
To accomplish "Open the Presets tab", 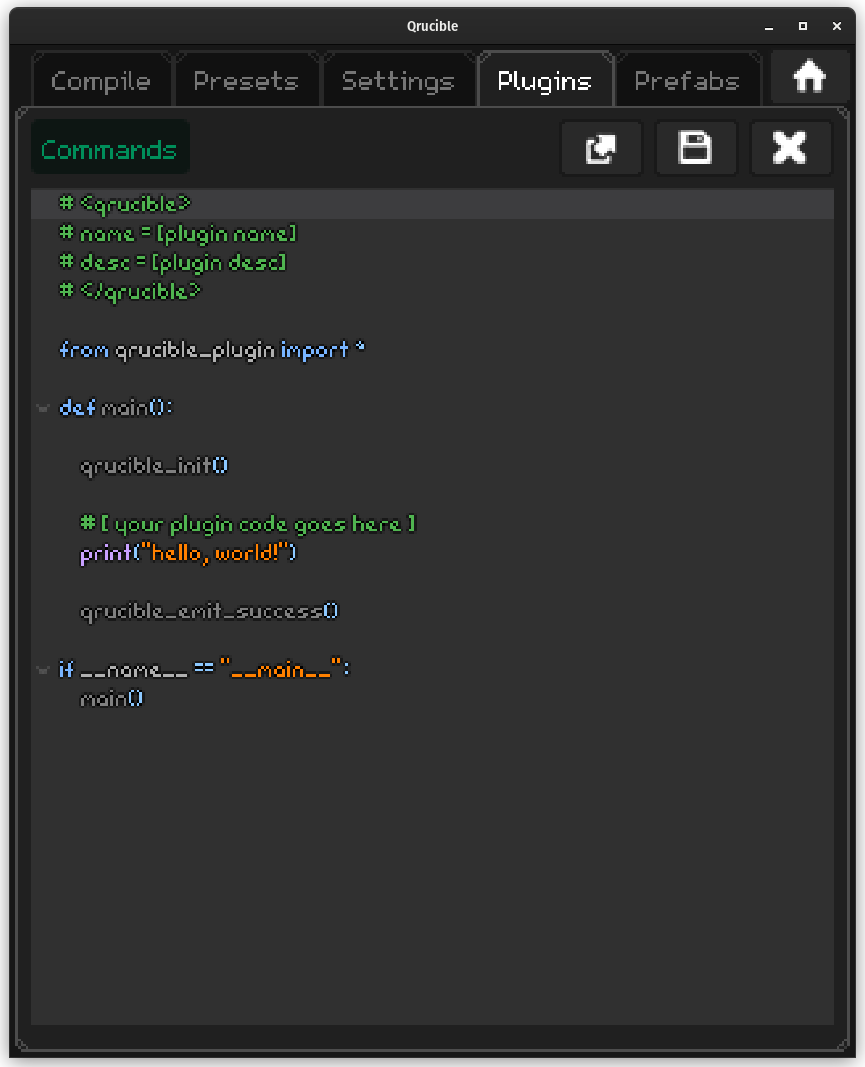I will click(246, 81).
